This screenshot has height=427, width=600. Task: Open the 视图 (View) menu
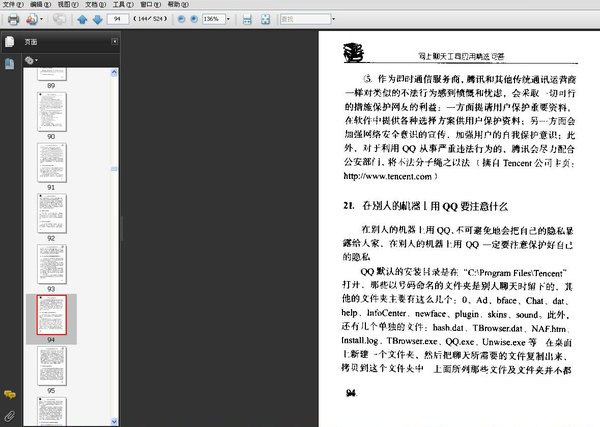click(68, 4)
